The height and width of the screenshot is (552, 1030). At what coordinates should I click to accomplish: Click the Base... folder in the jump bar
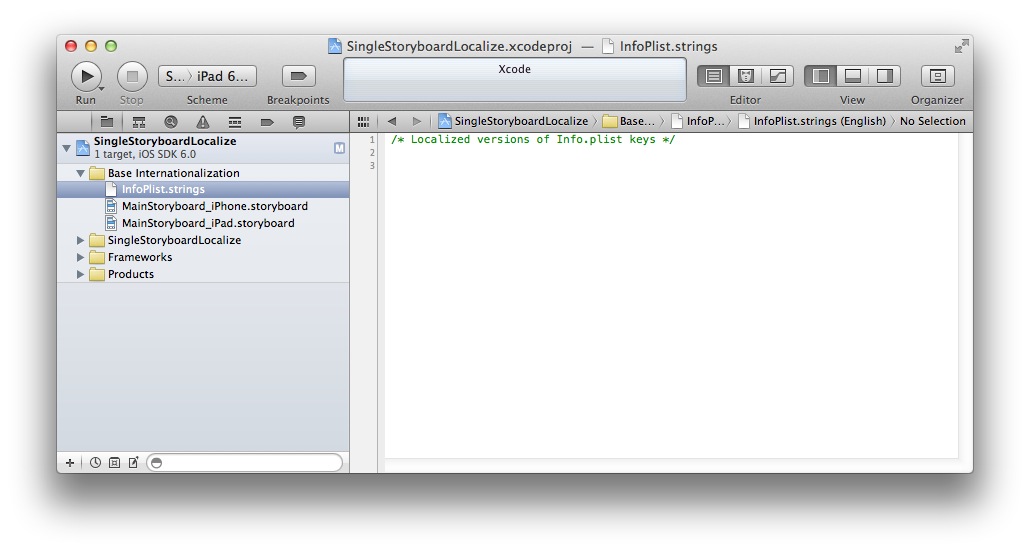point(629,121)
